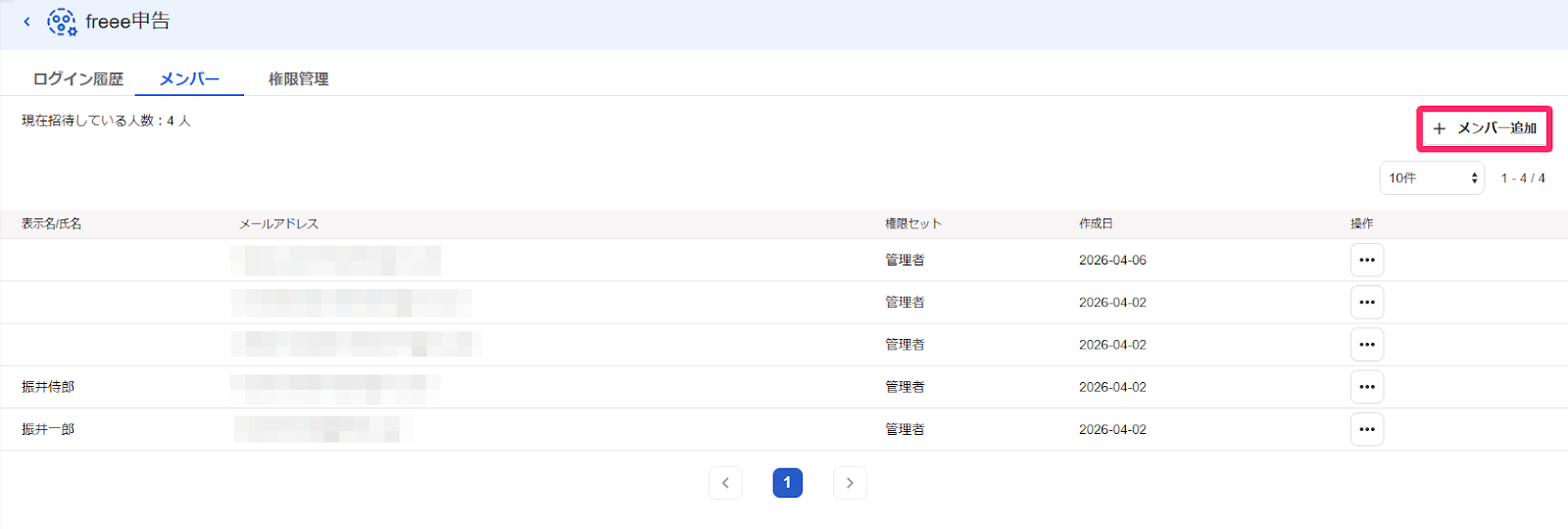Click the メンバー追加 button
The image size is (1568, 529).
coord(1485,128)
